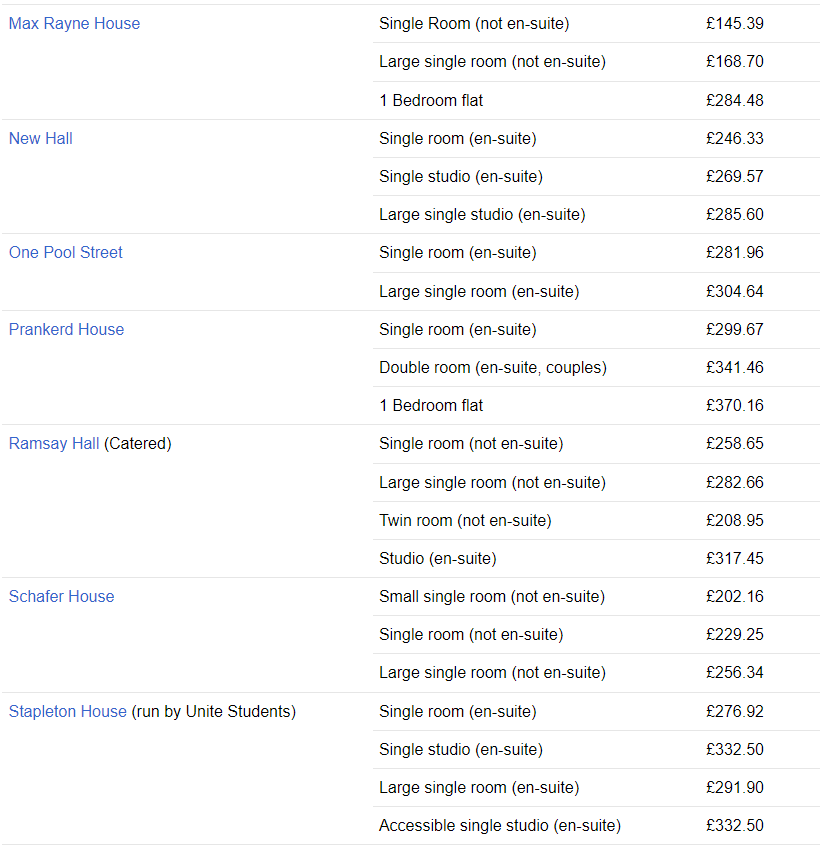Click the £370.16 price for Prankerd House
The image size is (826, 847).
pos(735,406)
